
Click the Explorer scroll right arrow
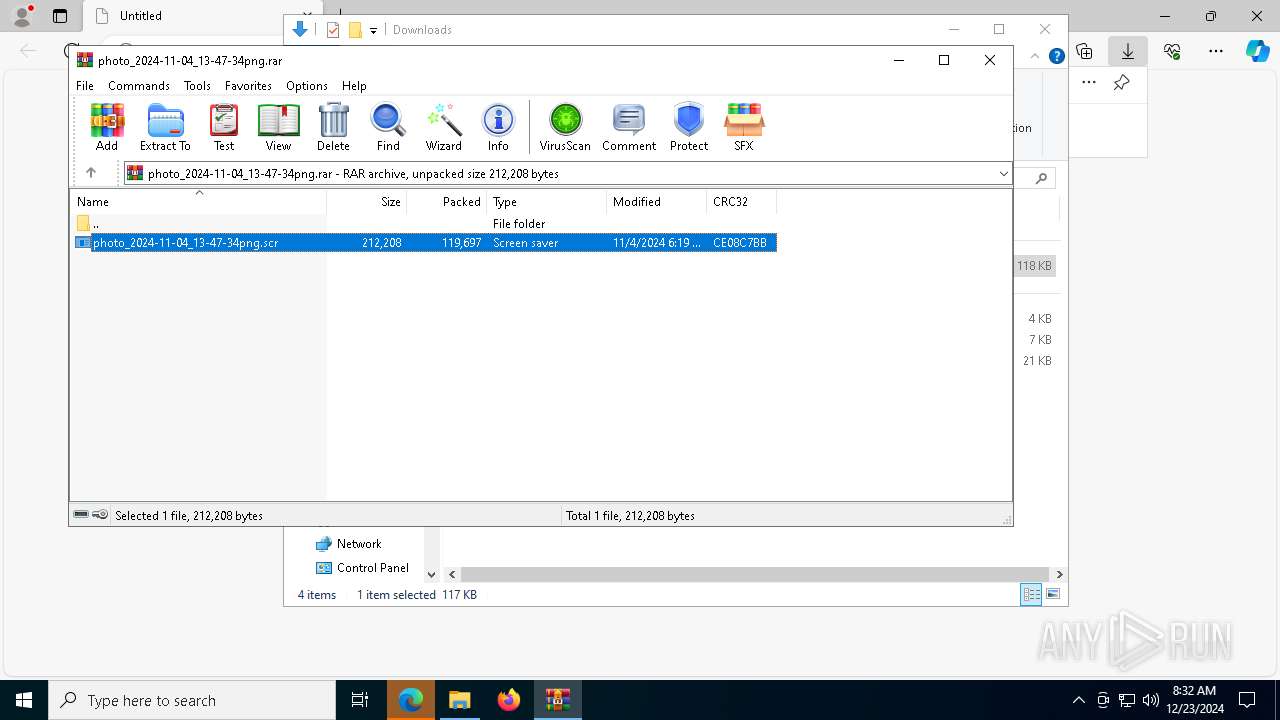(x=1059, y=575)
